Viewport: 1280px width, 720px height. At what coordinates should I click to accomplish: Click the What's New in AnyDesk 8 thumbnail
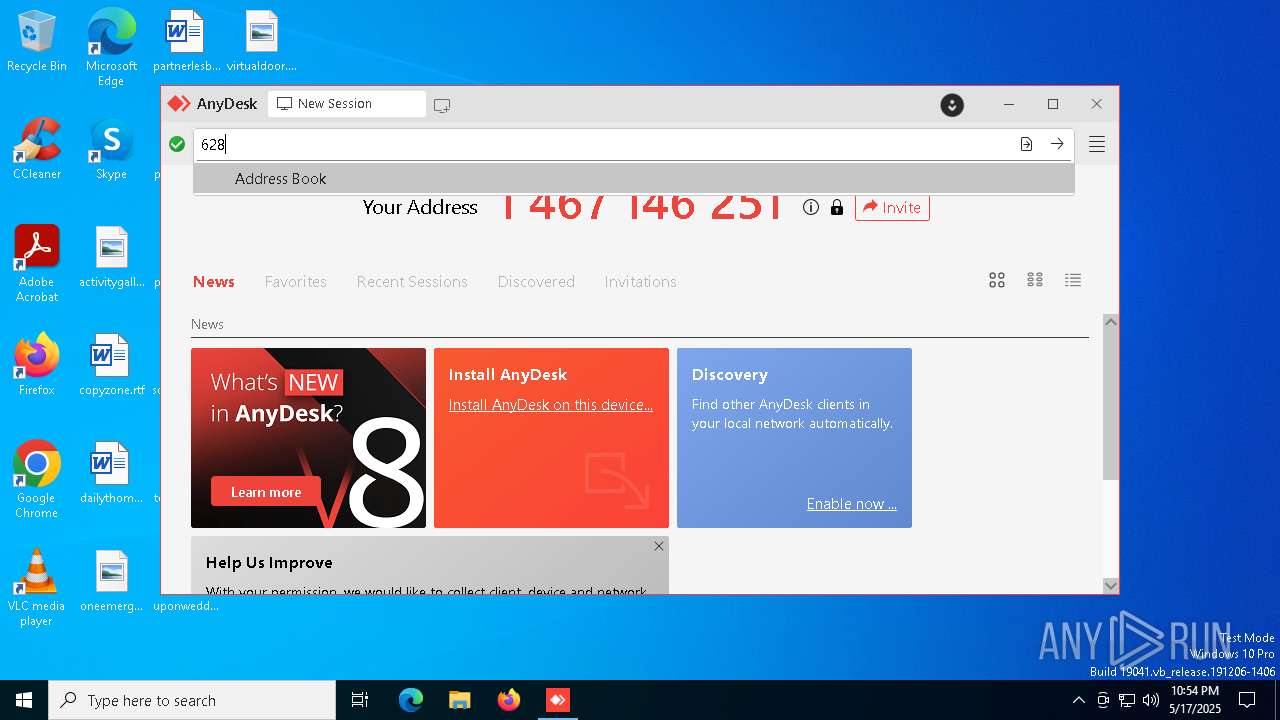point(308,438)
